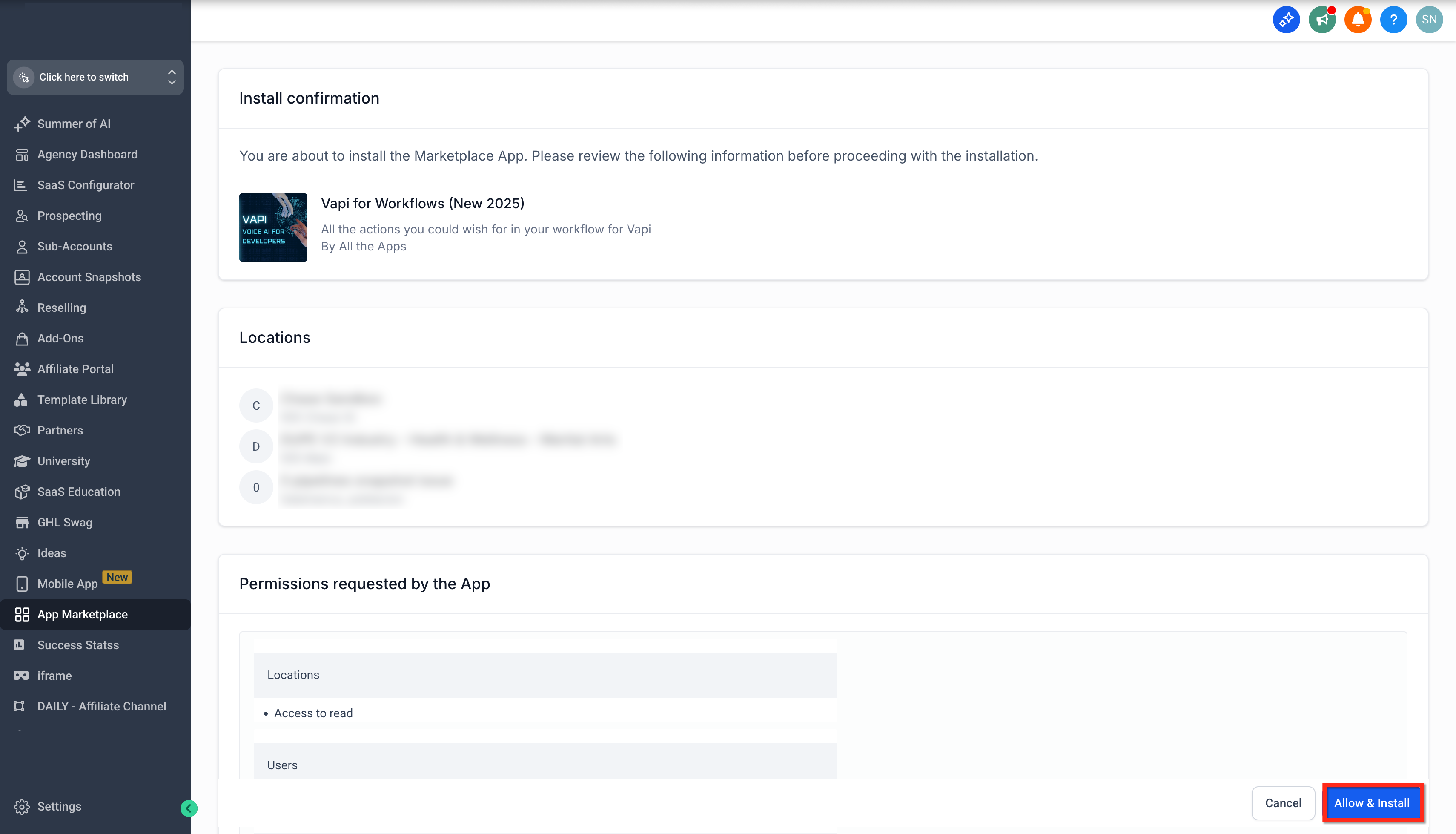Viewport: 1456px width, 834px height.
Task: Click the Settings gear icon in sidebar
Action: tap(22, 806)
